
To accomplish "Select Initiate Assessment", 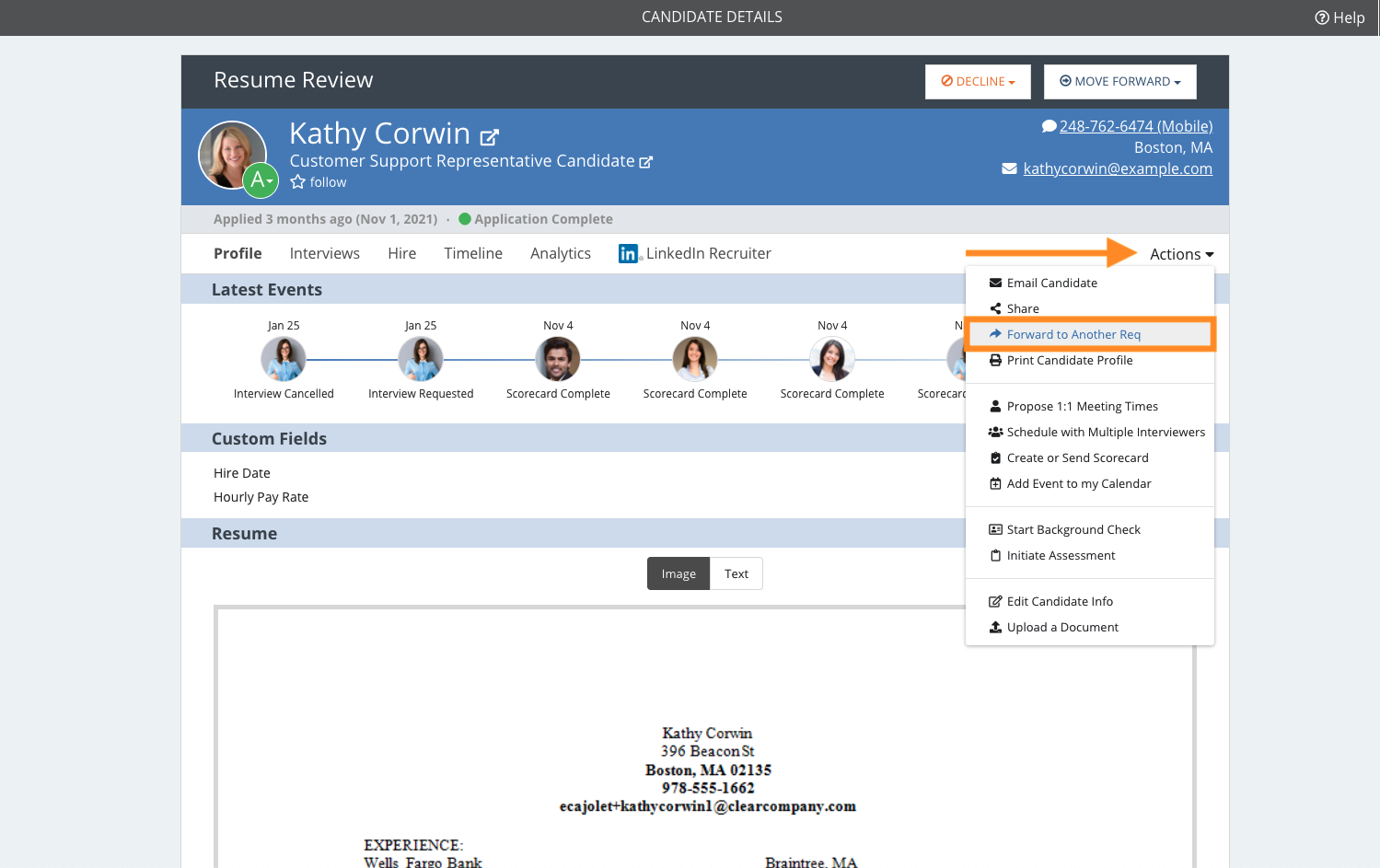I will pyautogui.click(x=1090, y=555).
